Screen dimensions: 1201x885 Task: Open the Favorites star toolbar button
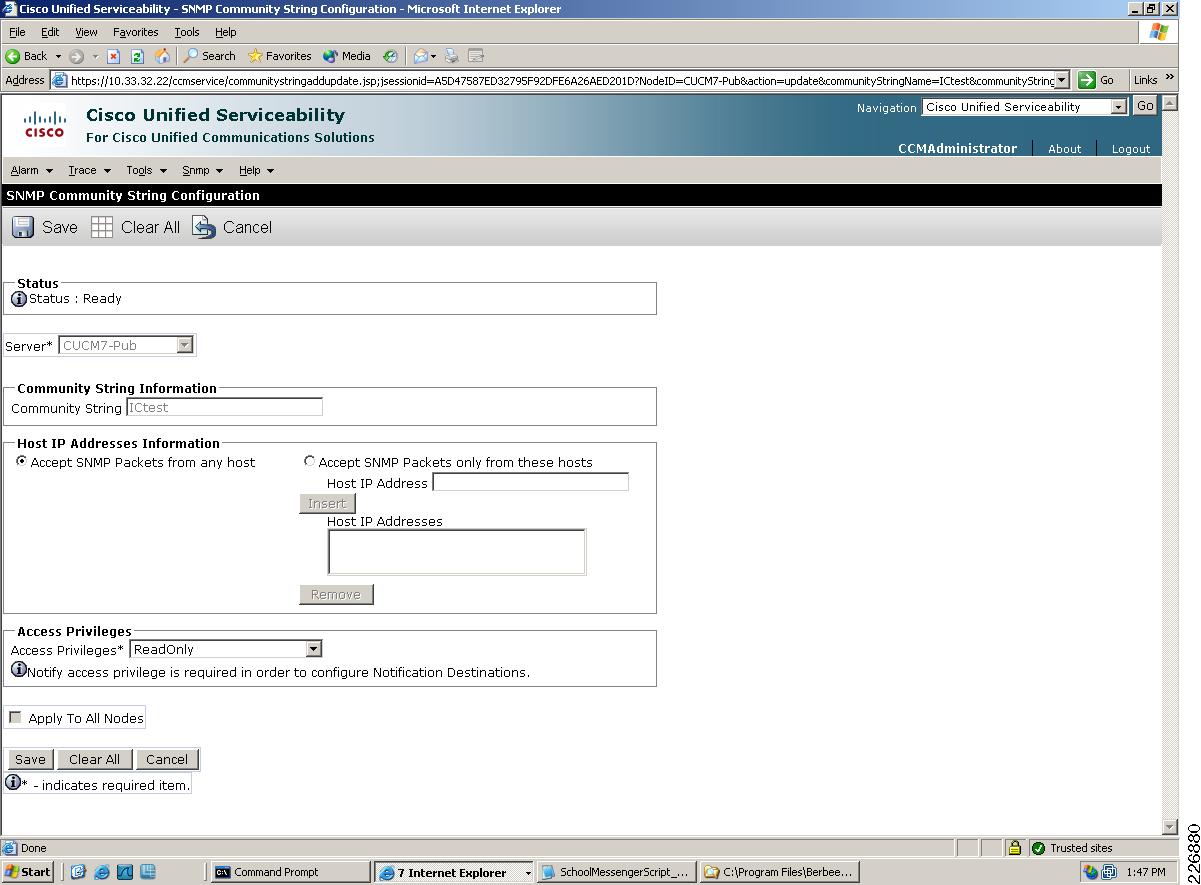280,56
